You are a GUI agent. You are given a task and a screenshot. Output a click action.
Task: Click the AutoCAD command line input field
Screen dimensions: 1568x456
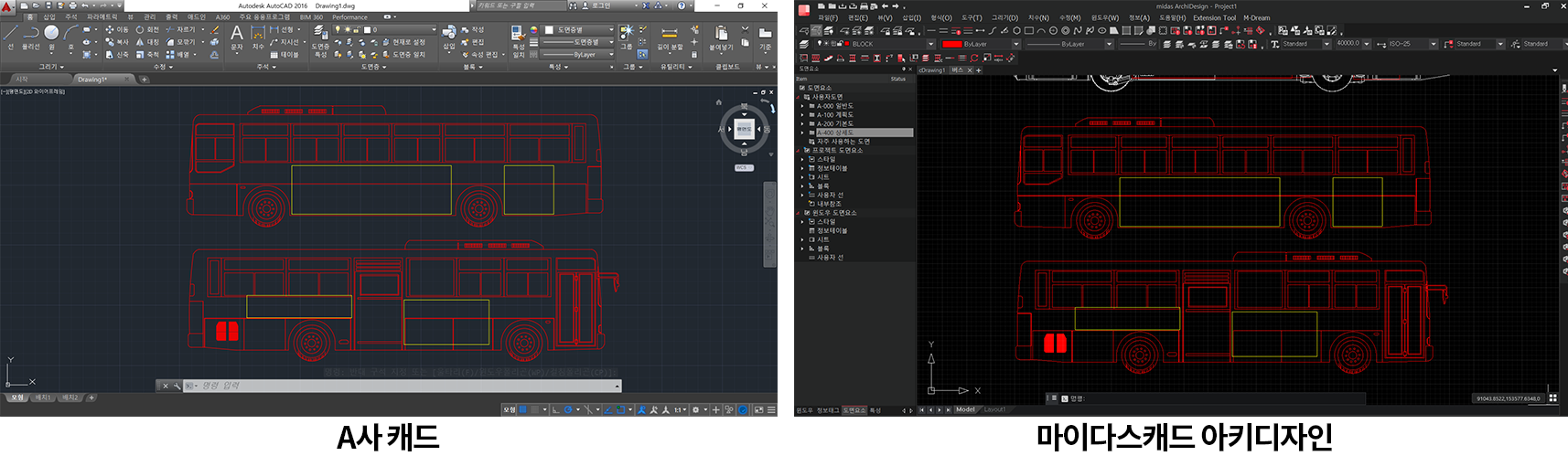click(403, 386)
